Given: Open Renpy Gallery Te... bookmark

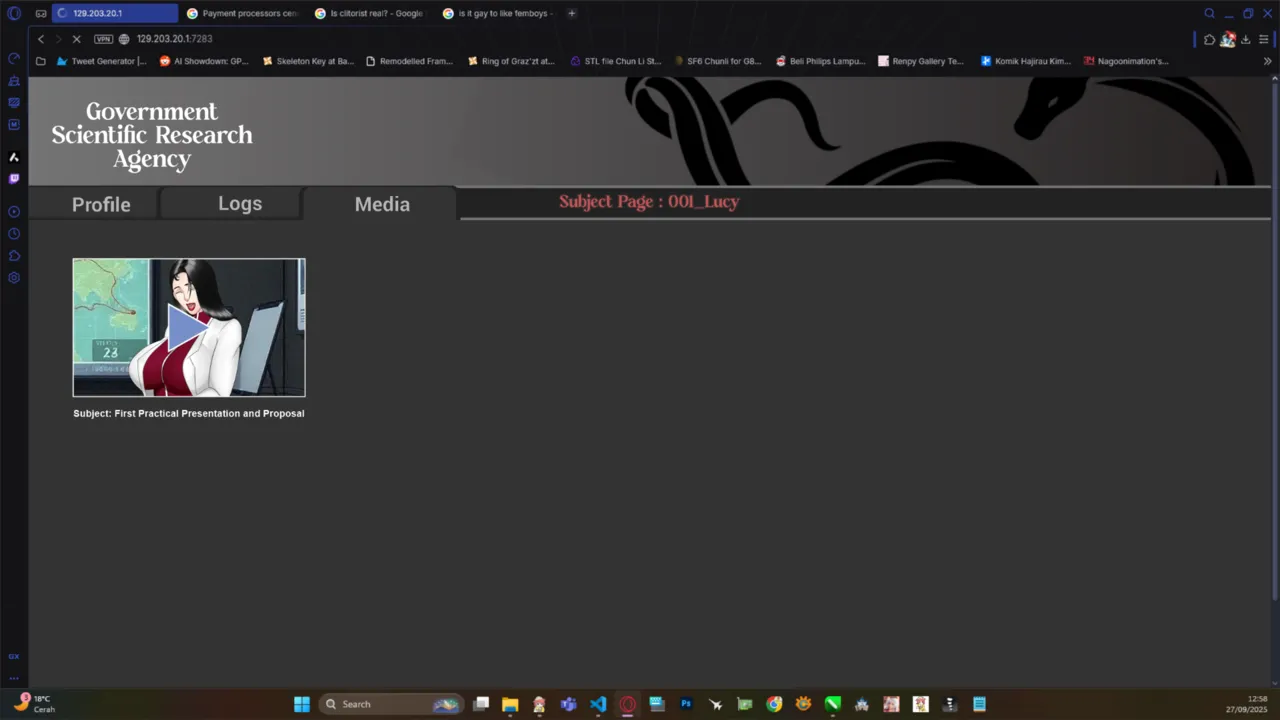Looking at the screenshot, I should coord(921,61).
